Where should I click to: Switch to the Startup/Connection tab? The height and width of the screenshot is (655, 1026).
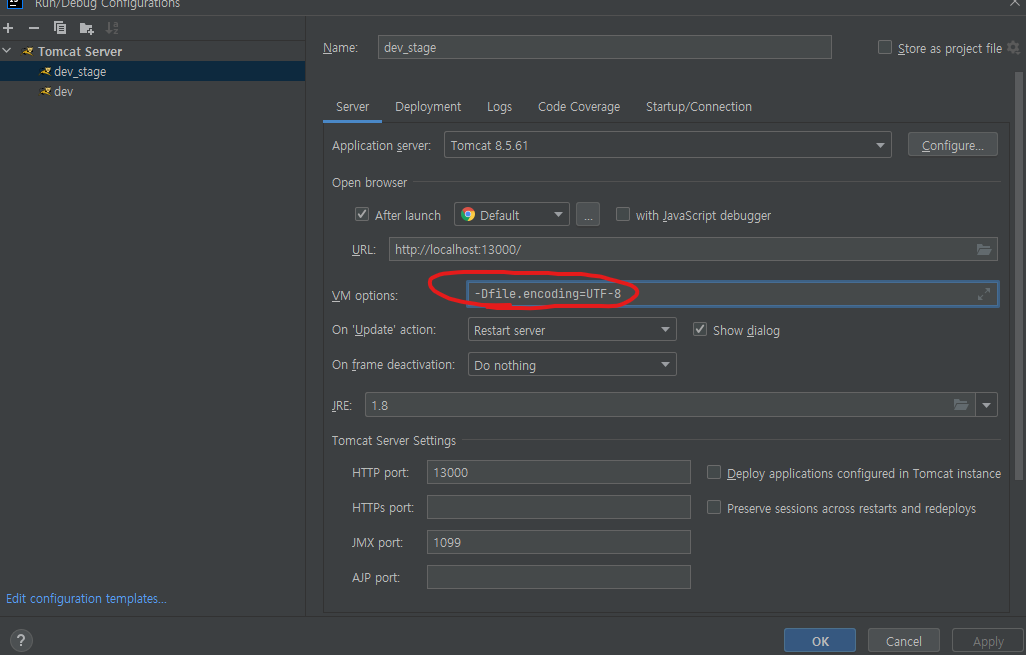pos(699,107)
